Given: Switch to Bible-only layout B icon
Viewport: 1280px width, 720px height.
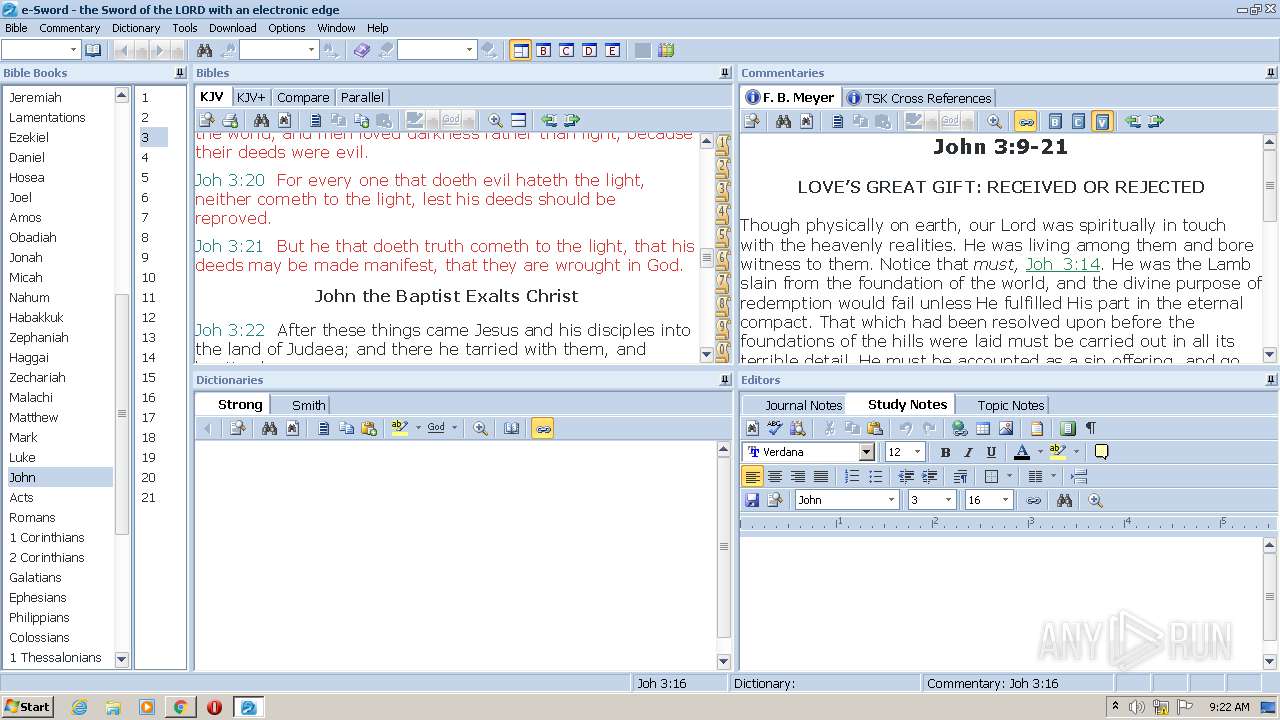Looking at the screenshot, I should [x=544, y=50].
